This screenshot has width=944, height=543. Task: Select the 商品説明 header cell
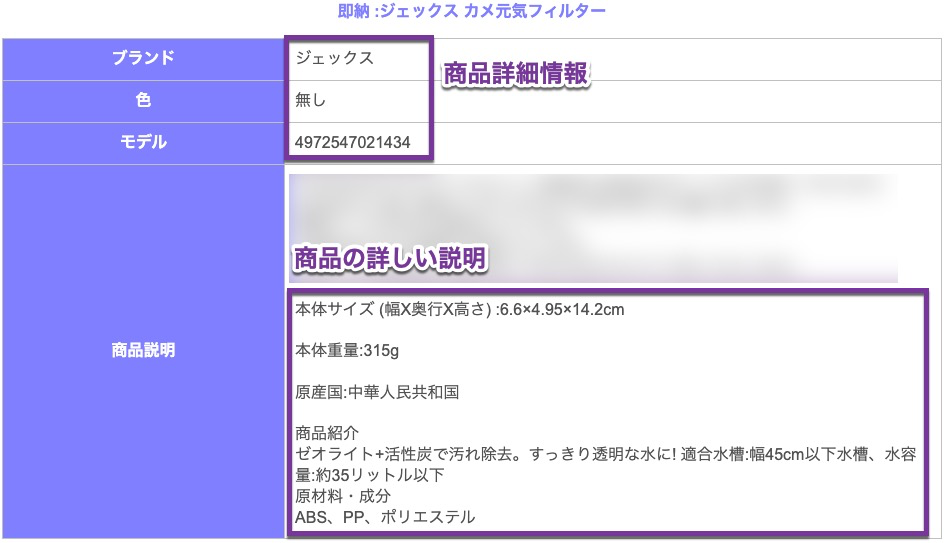[143, 351]
